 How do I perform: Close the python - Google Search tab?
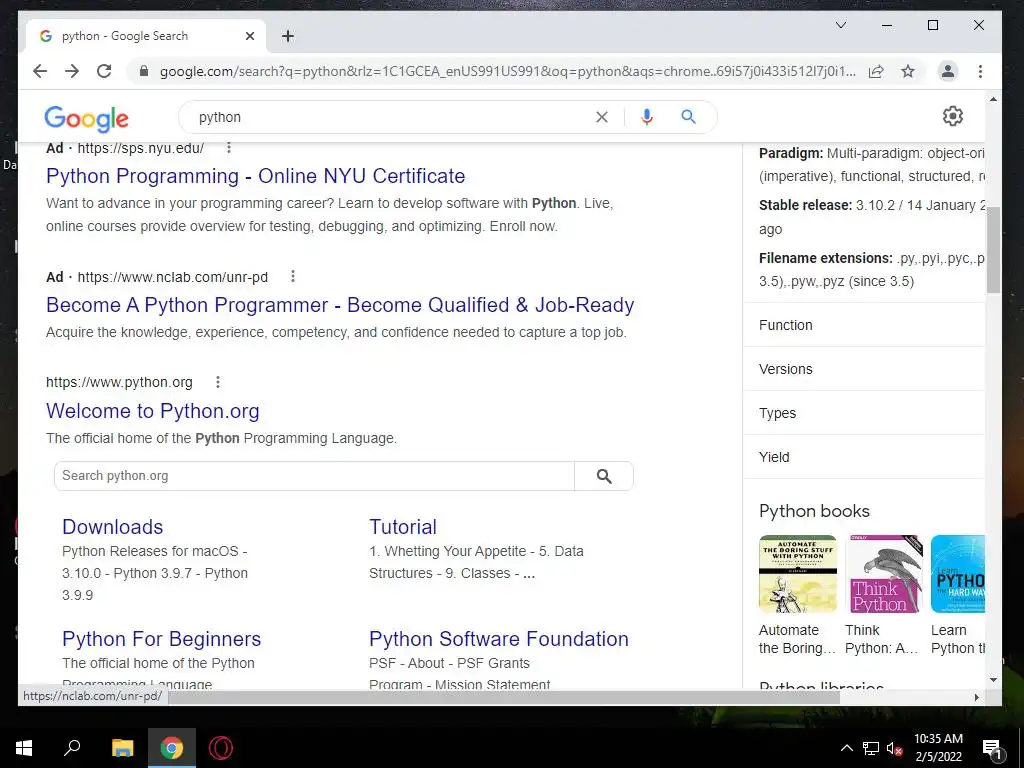[249, 36]
